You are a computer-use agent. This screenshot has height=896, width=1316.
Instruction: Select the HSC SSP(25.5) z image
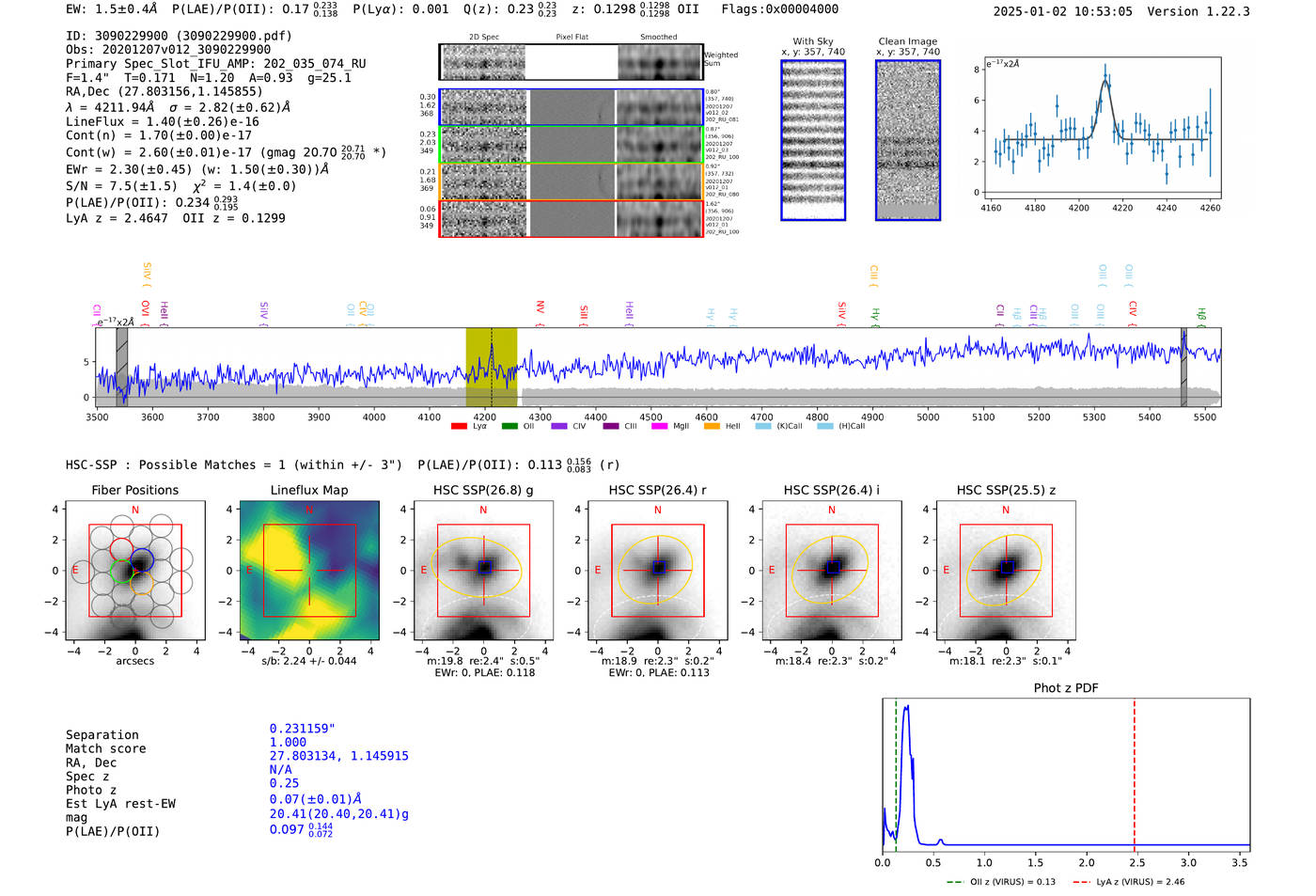(1006, 571)
